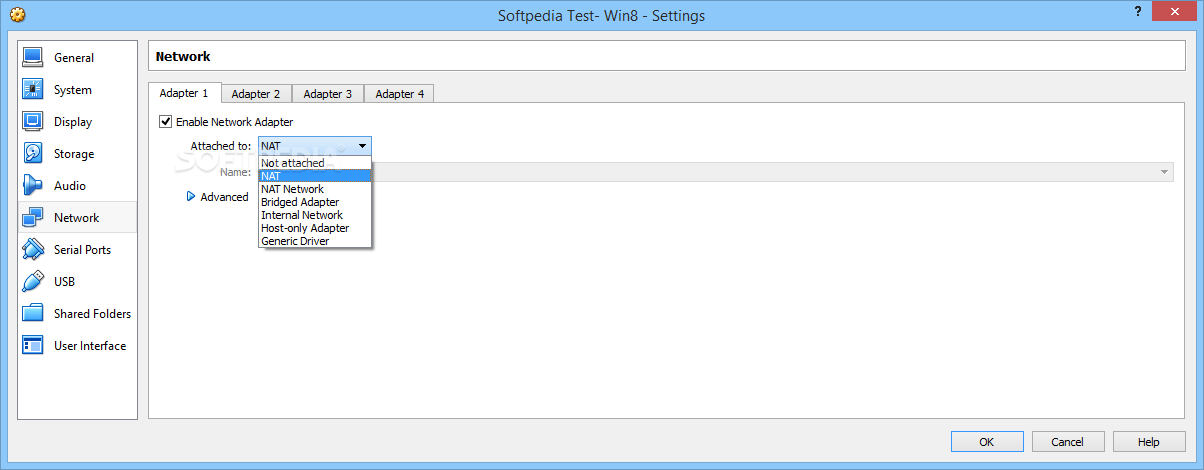Image resolution: width=1204 pixels, height=470 pixels.
Task: Click the Network computers icon
Action: [33, 217]
